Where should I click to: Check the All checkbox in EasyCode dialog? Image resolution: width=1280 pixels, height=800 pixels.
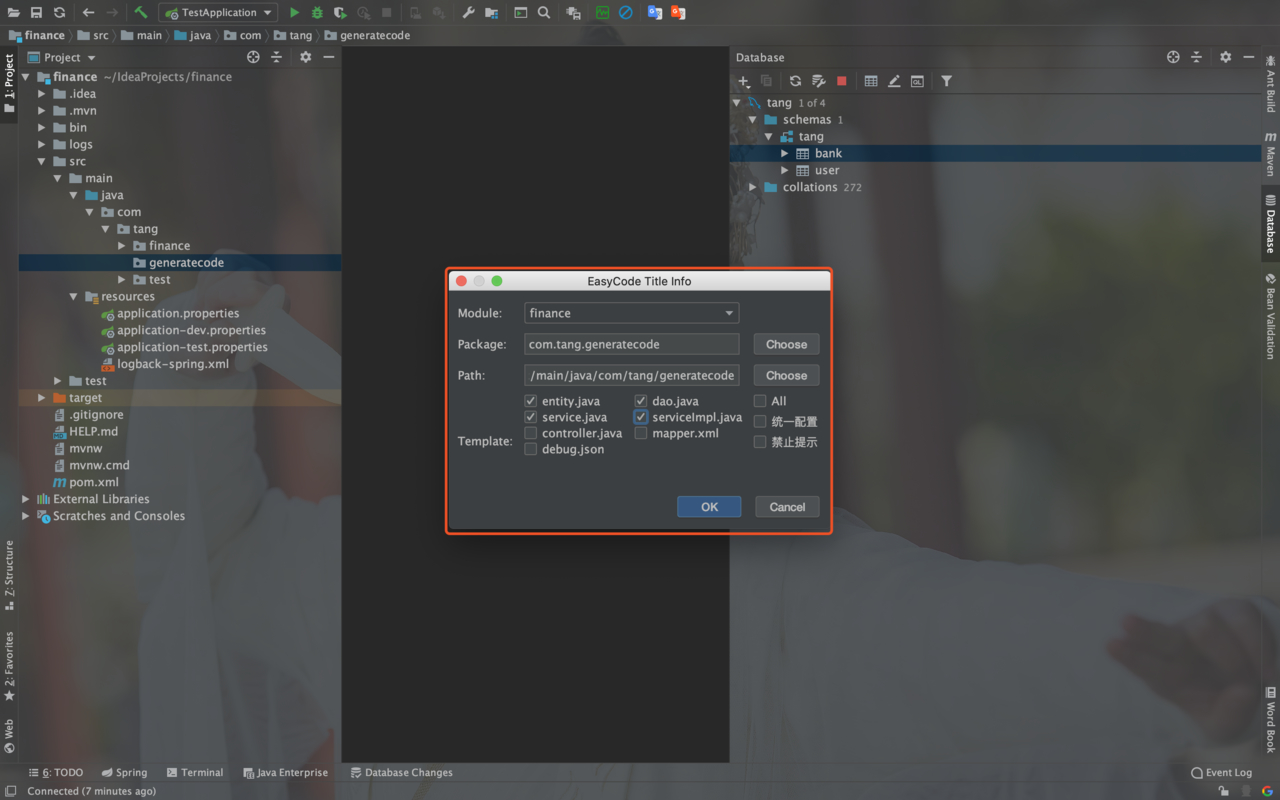760,401
